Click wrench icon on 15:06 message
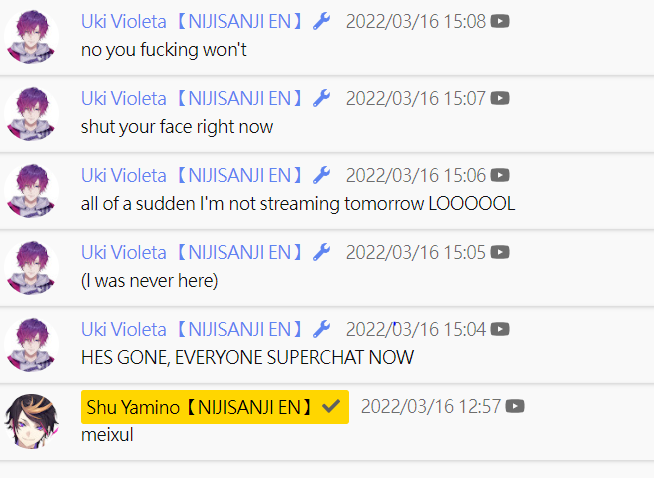 321,175
